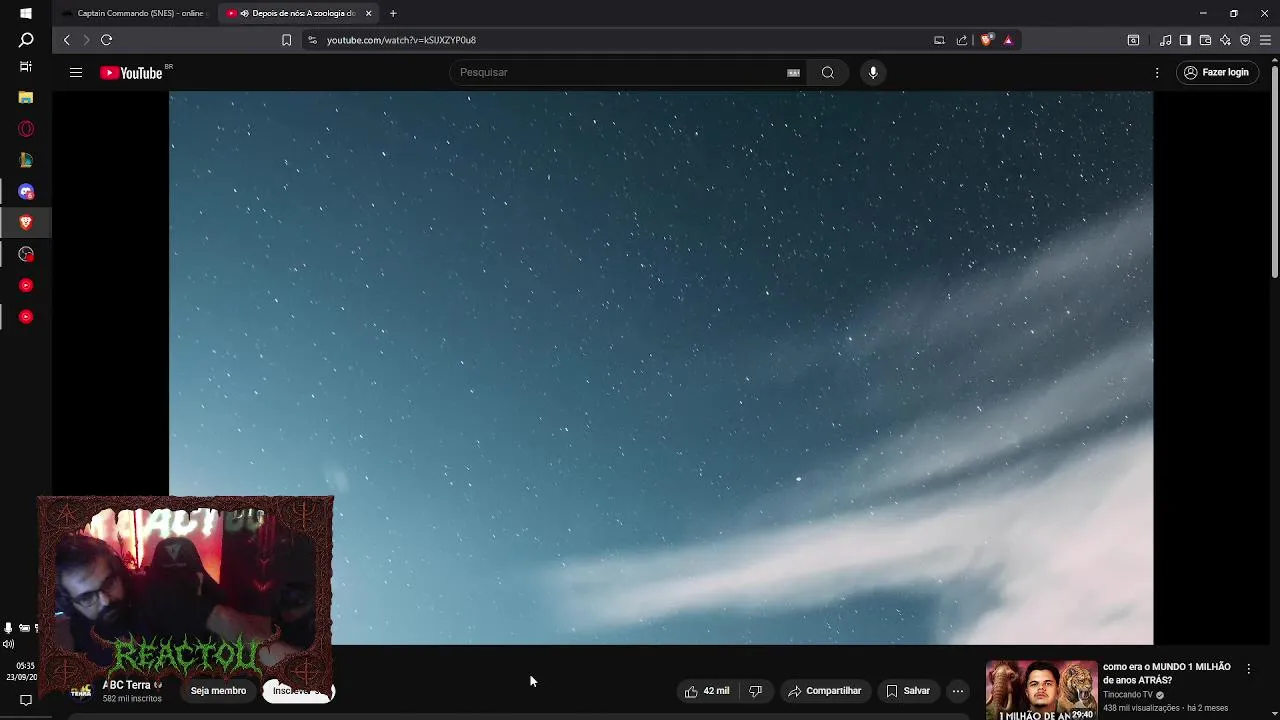
Task: Toggle the browser sidebar panel icon
Action: (x=1185, y=40)
